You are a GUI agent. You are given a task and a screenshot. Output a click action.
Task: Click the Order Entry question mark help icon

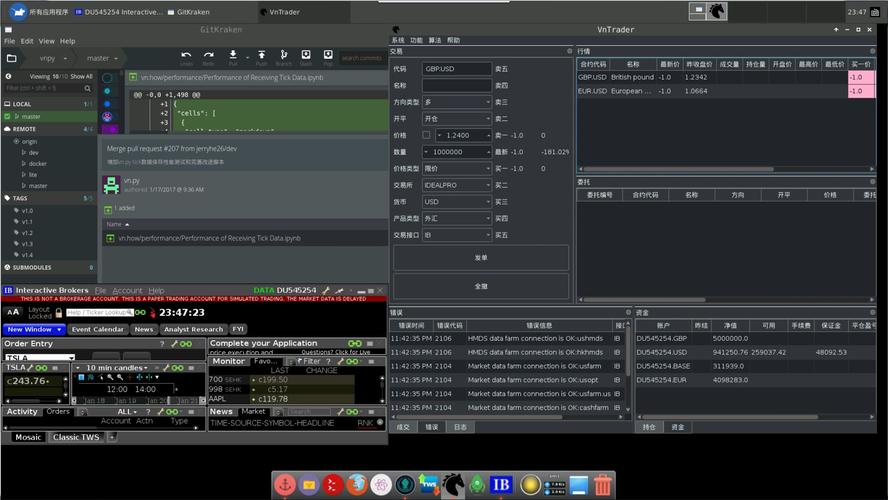[162, 344]
